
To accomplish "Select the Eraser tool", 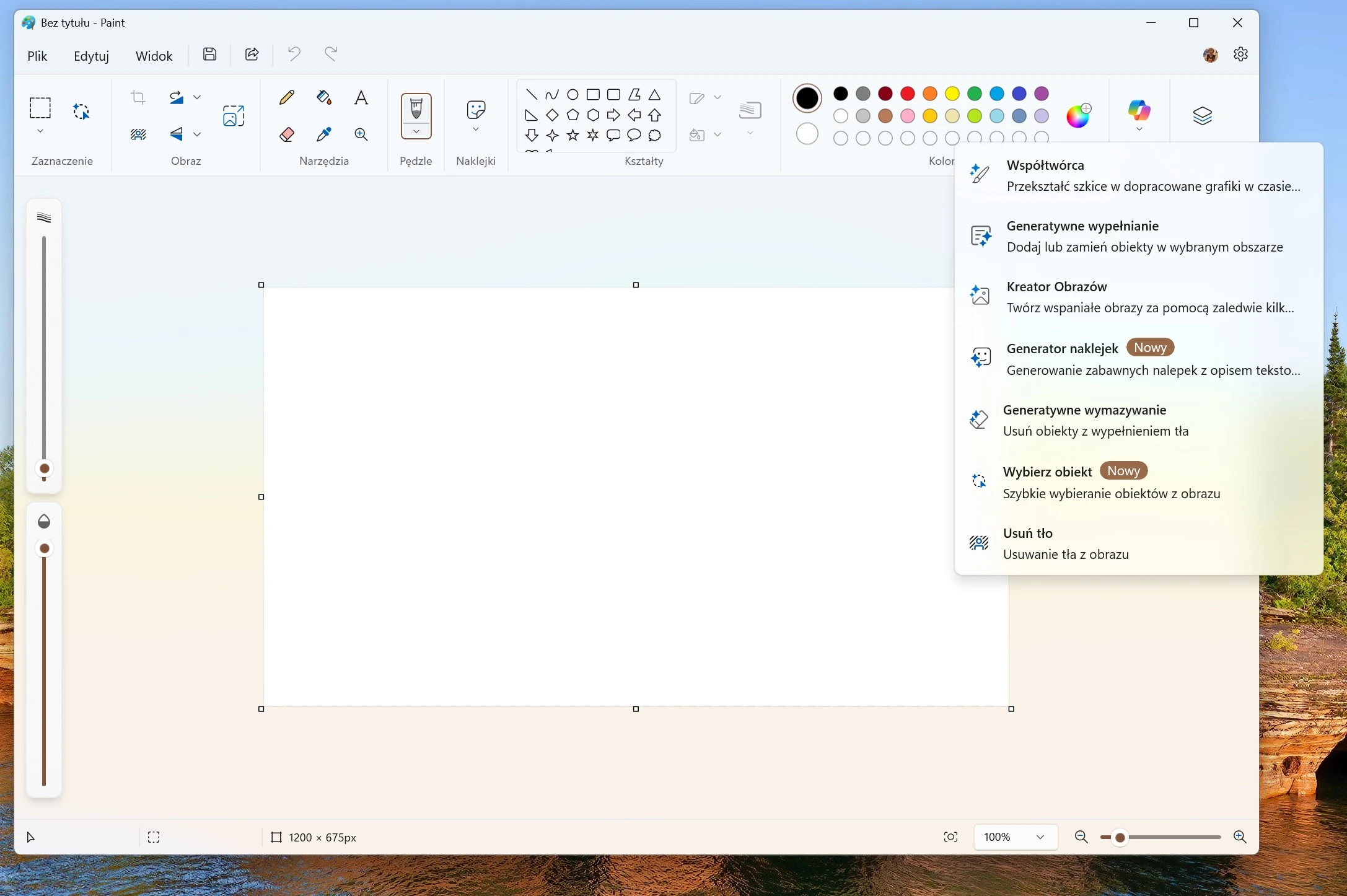I will [286, 134].
